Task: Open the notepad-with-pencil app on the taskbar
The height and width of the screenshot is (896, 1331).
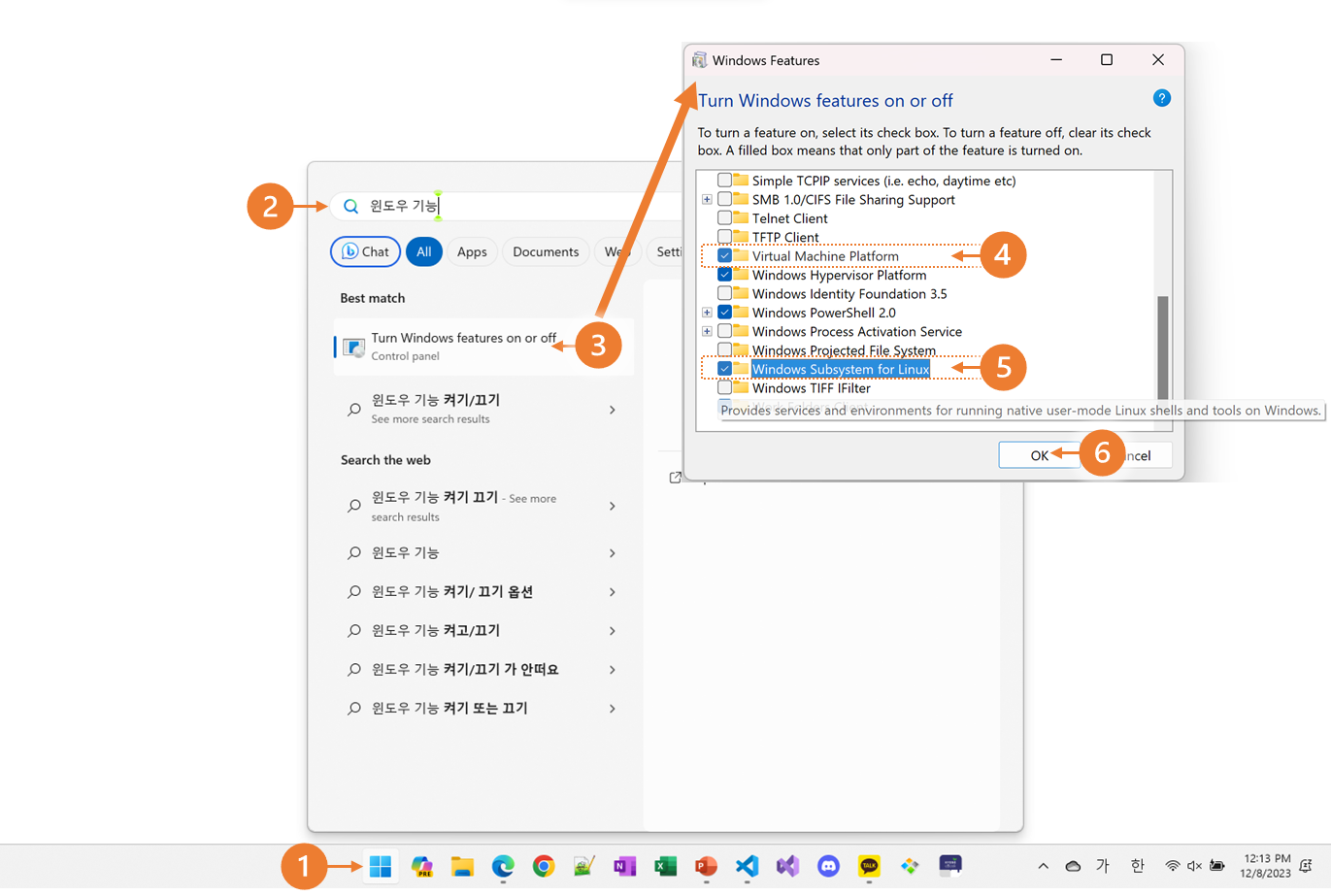Action: tap(583, 866)
